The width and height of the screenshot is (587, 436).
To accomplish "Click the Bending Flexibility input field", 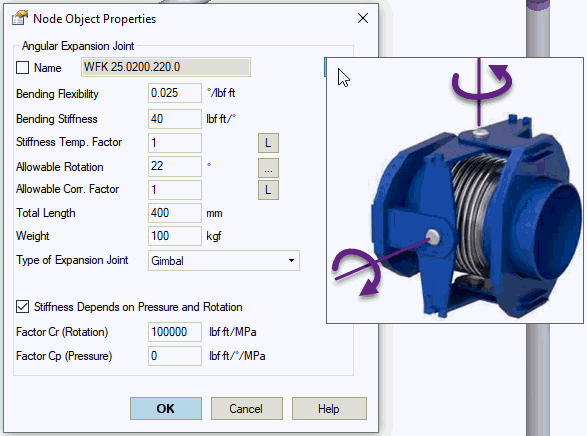I will tap(175, 93).
